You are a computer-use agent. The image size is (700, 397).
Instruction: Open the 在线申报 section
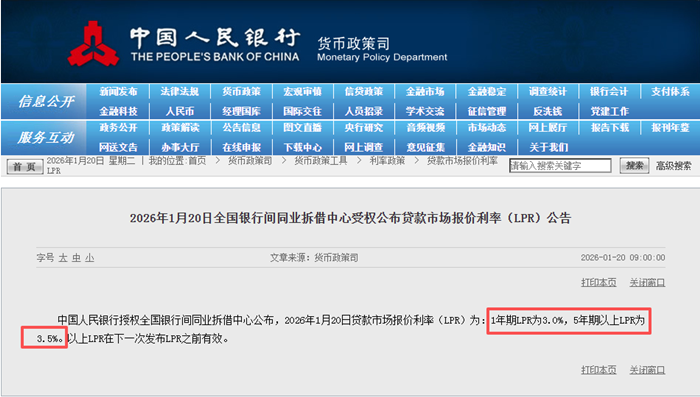pos(241,147)
